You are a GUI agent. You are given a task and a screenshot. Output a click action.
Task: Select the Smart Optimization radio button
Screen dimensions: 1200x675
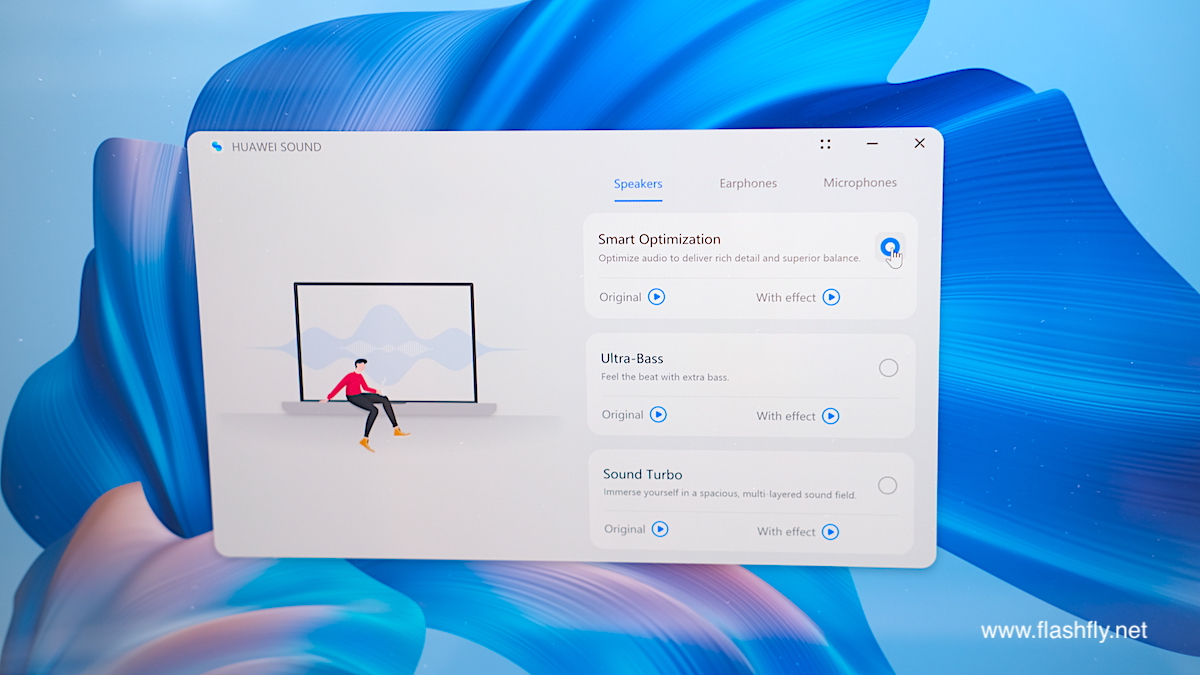(x=889, y=247)
